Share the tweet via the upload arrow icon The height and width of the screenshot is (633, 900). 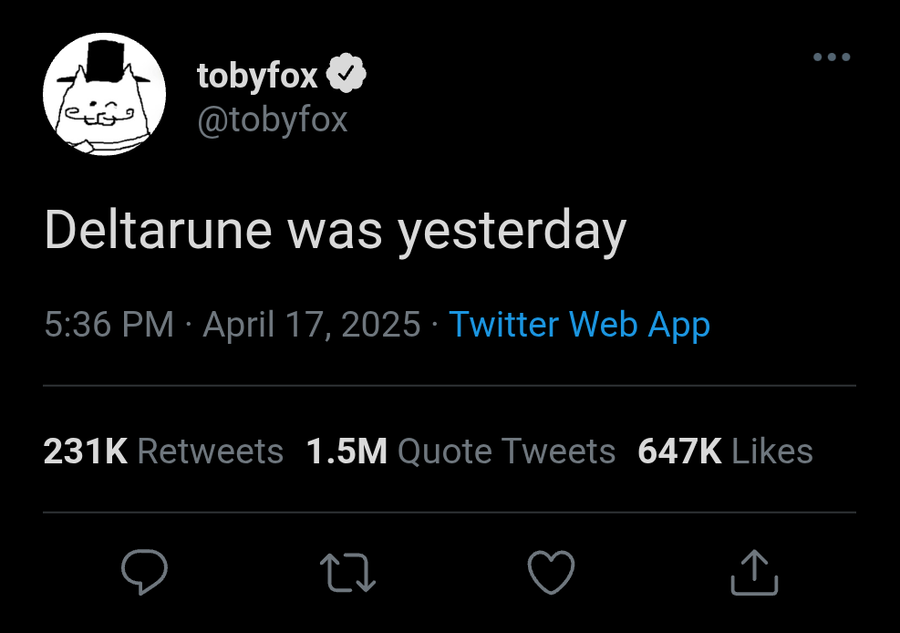[x=754, y=572]
